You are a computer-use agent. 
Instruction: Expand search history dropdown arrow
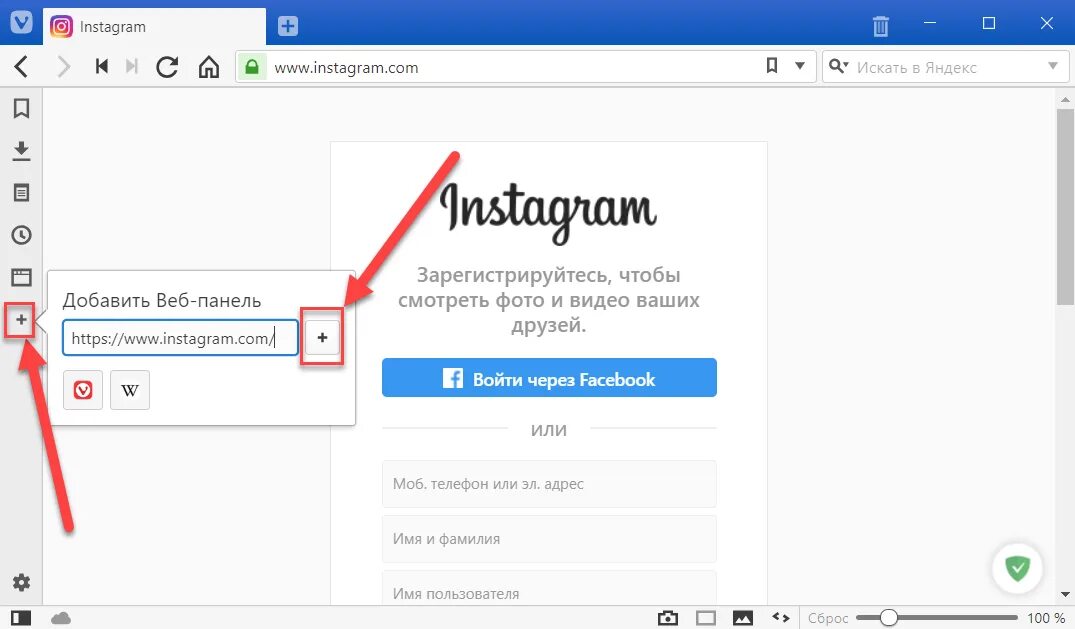click(x=1053, y=66)
